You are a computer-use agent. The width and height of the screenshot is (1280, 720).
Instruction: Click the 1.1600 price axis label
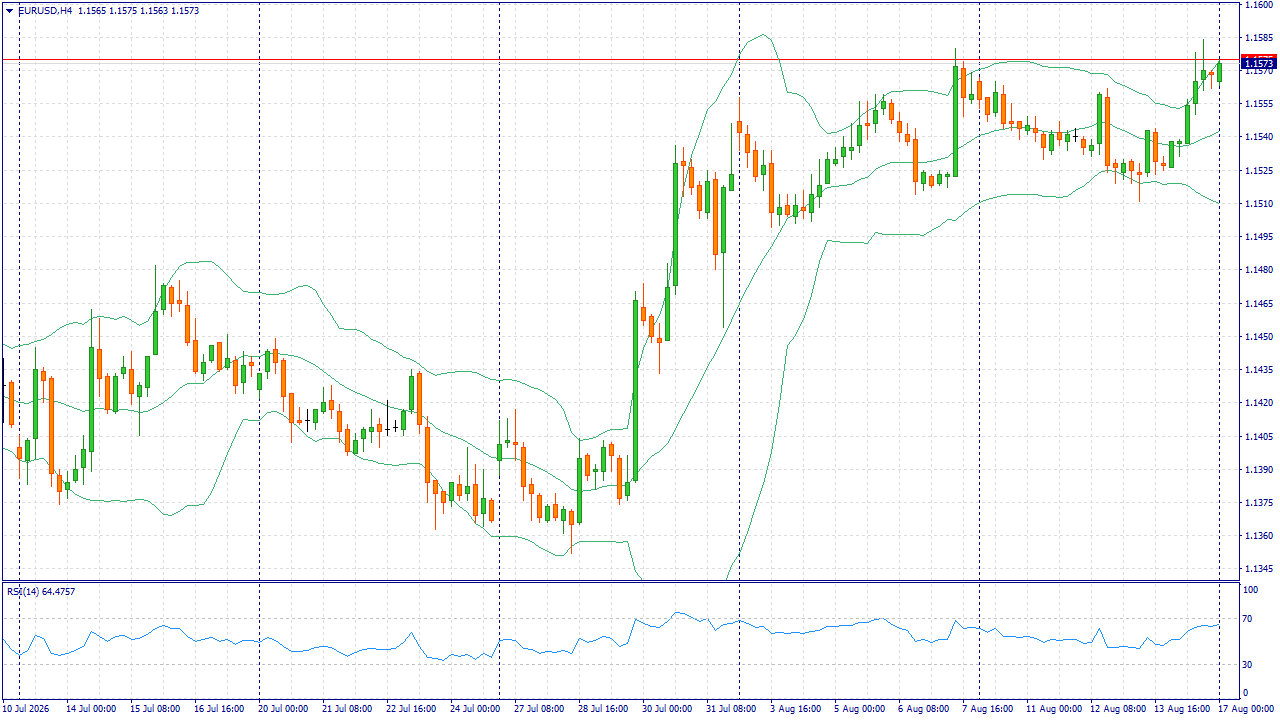pyautogui.click(x=1258, y=5)
